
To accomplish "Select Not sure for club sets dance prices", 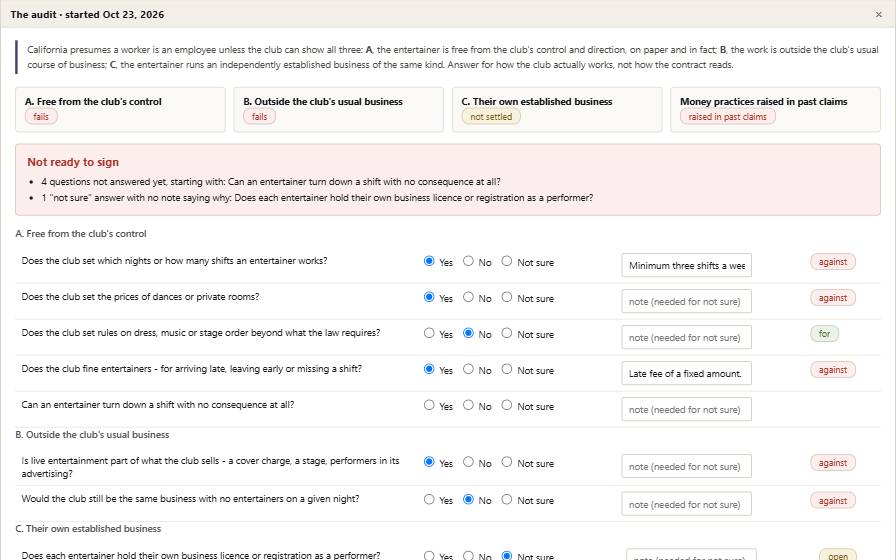I will click(x=507, y=297).
